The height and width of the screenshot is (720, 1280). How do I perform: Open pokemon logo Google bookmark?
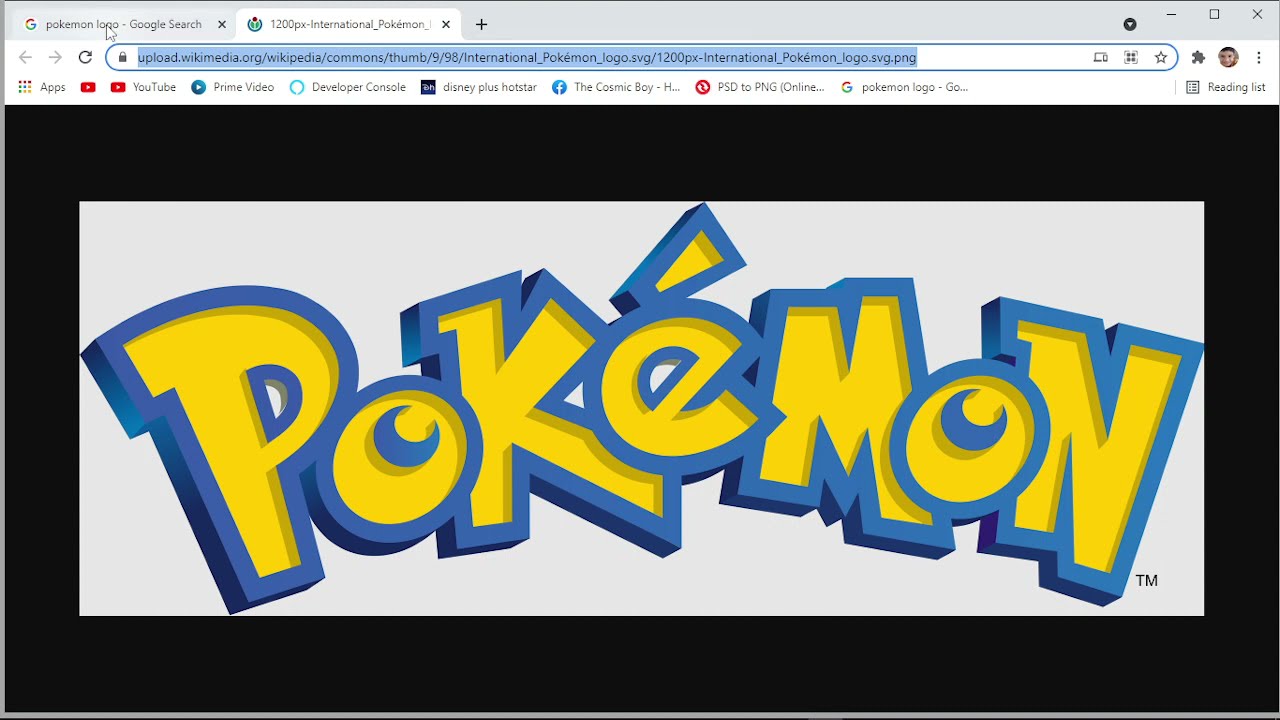click(x=904, y=87)
